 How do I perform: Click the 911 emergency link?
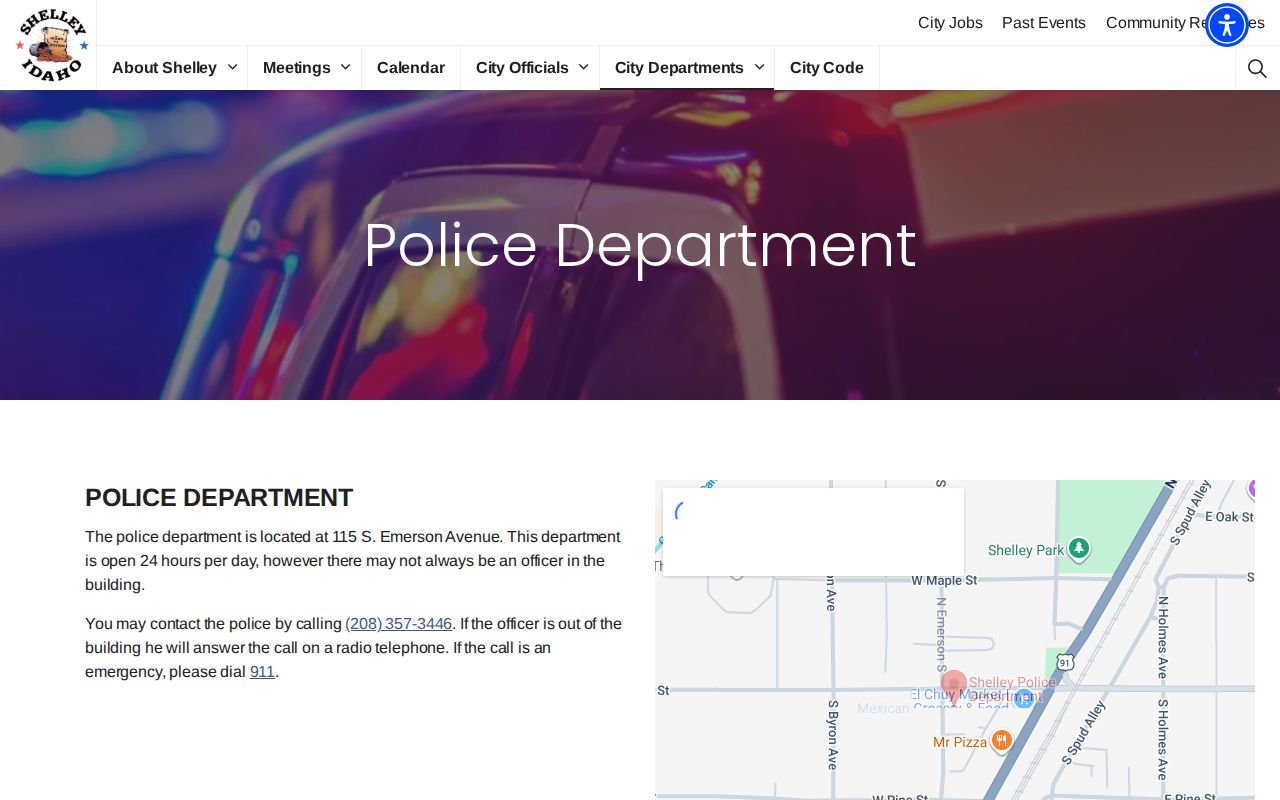[x=262, y=671]
